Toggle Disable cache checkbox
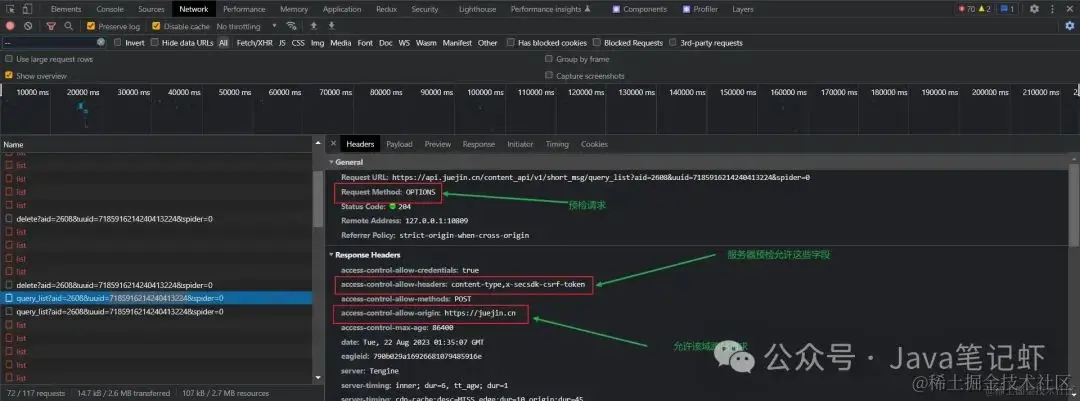Viewport: 1080px width, 401px height. (156, 26)
